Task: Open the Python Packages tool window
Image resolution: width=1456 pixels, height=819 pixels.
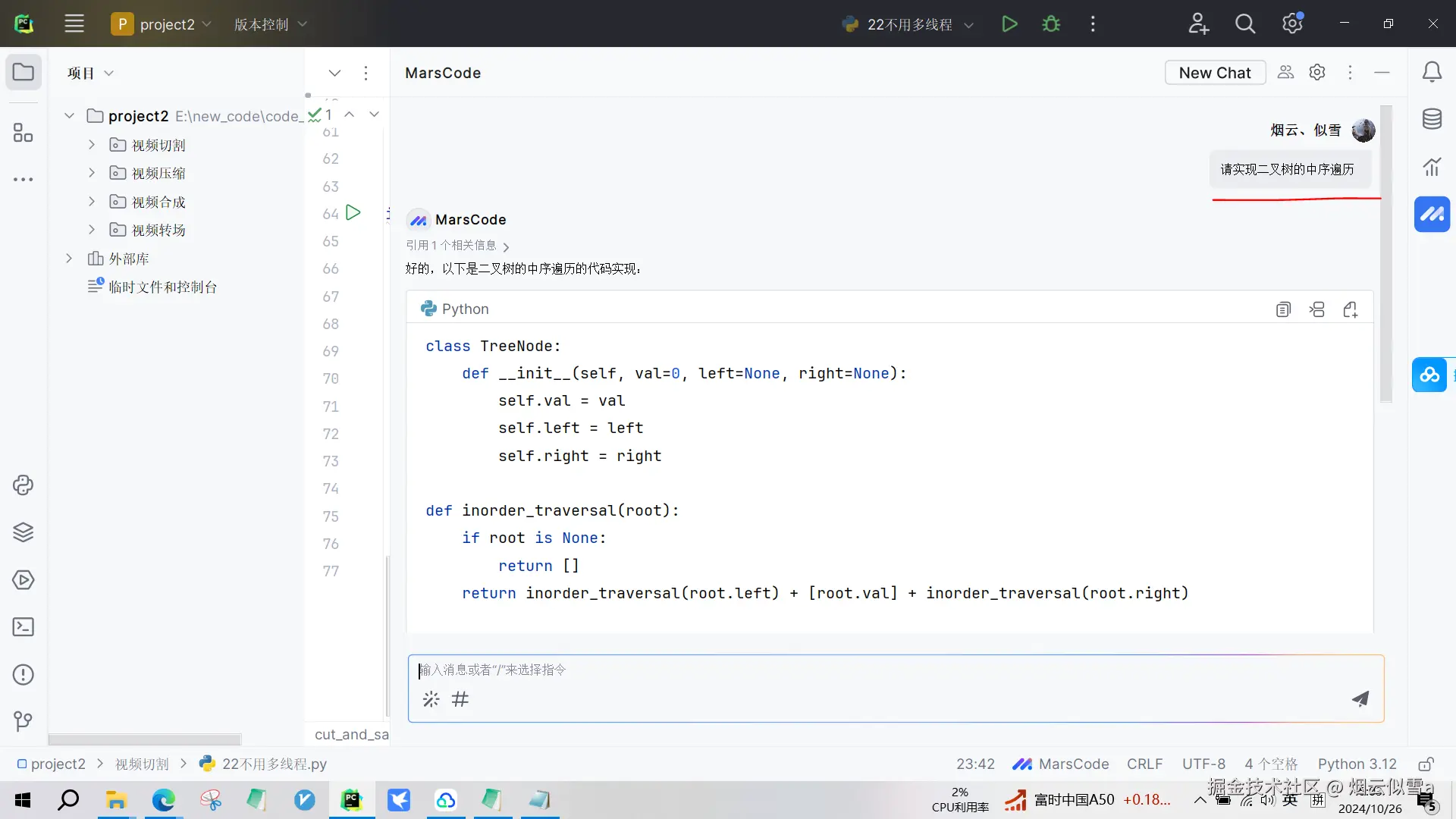Action: (23, 532)
